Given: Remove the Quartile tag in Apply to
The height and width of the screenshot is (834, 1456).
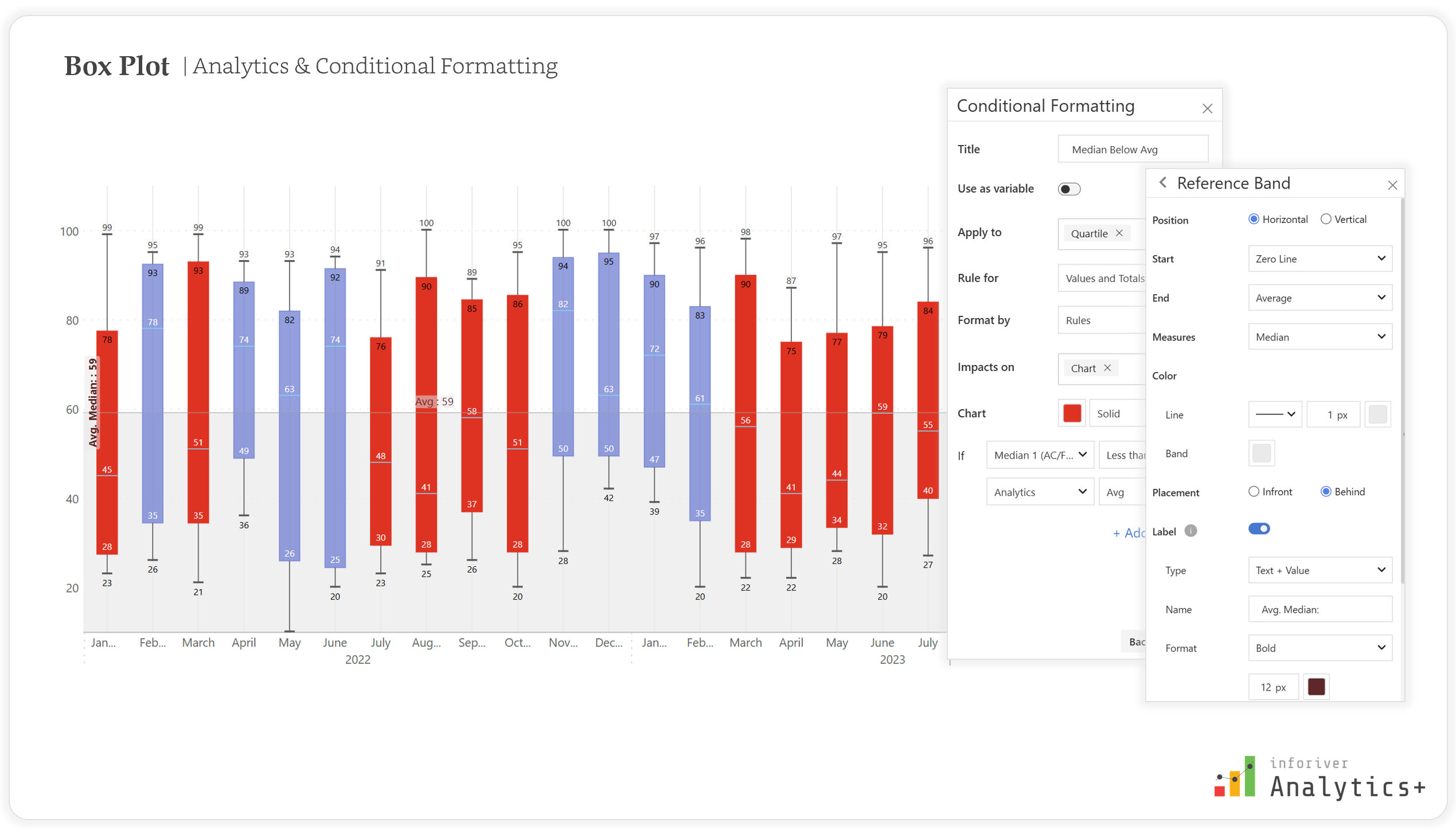Looking at the screenshot, I should point(1119,233).
